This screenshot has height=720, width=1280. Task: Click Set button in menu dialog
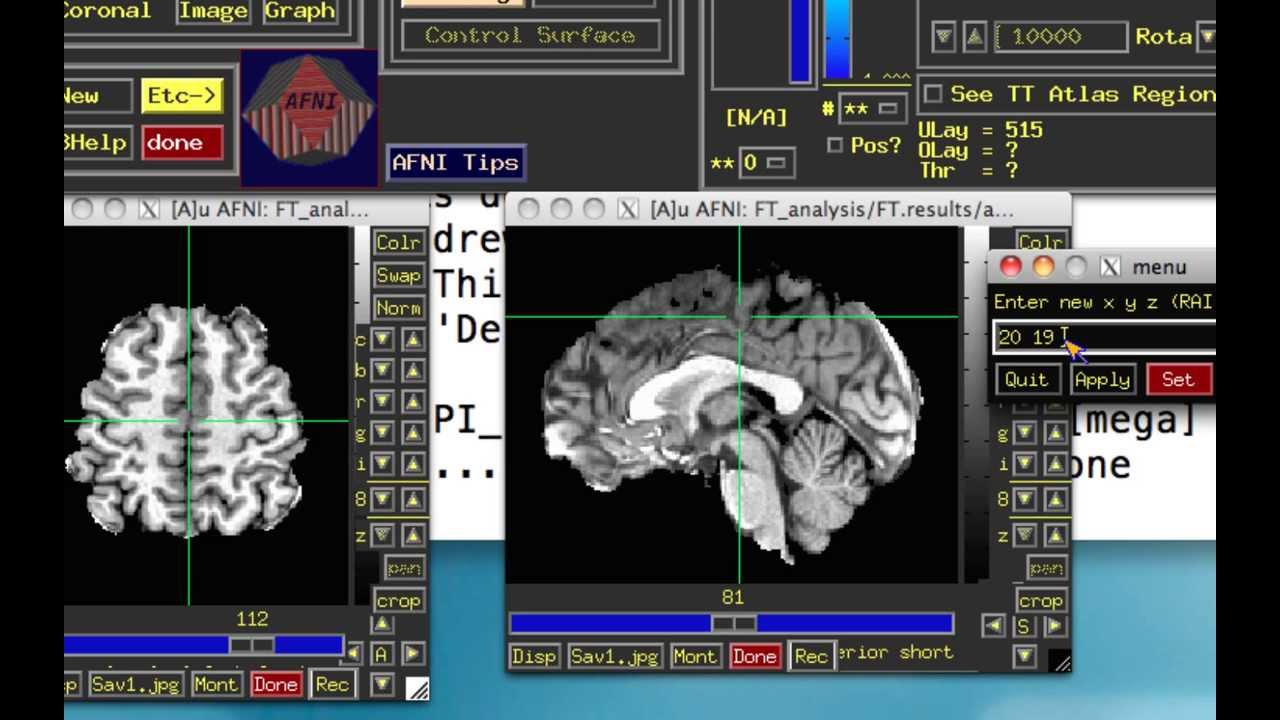[1178, 380]
